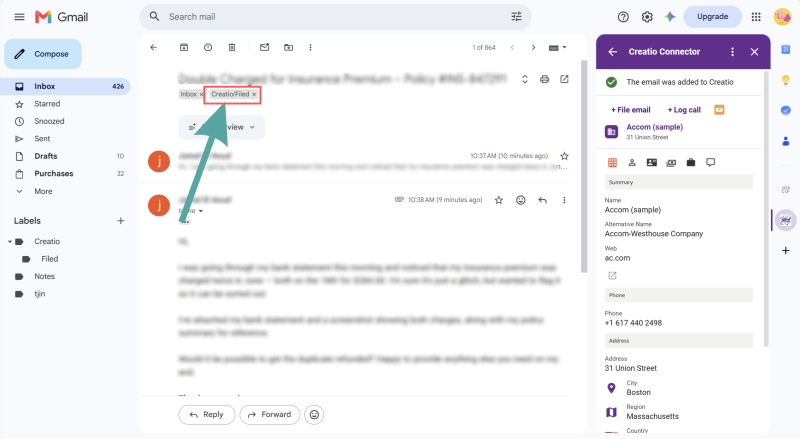Open conversation in new window
Image resolution: width=800 pixels, height=439 pixels.
[x=564, y=79]
